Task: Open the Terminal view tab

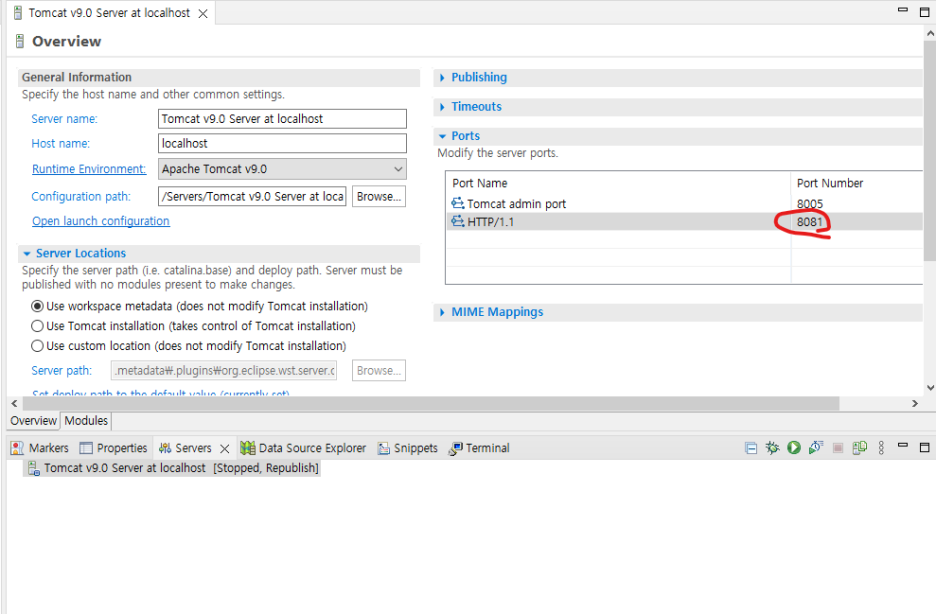Action: [x=479, y=448]
